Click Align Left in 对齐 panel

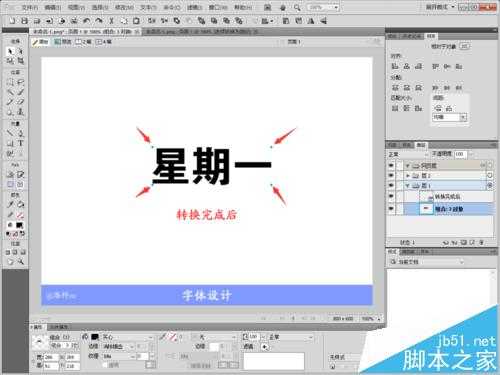click(395, 66)
